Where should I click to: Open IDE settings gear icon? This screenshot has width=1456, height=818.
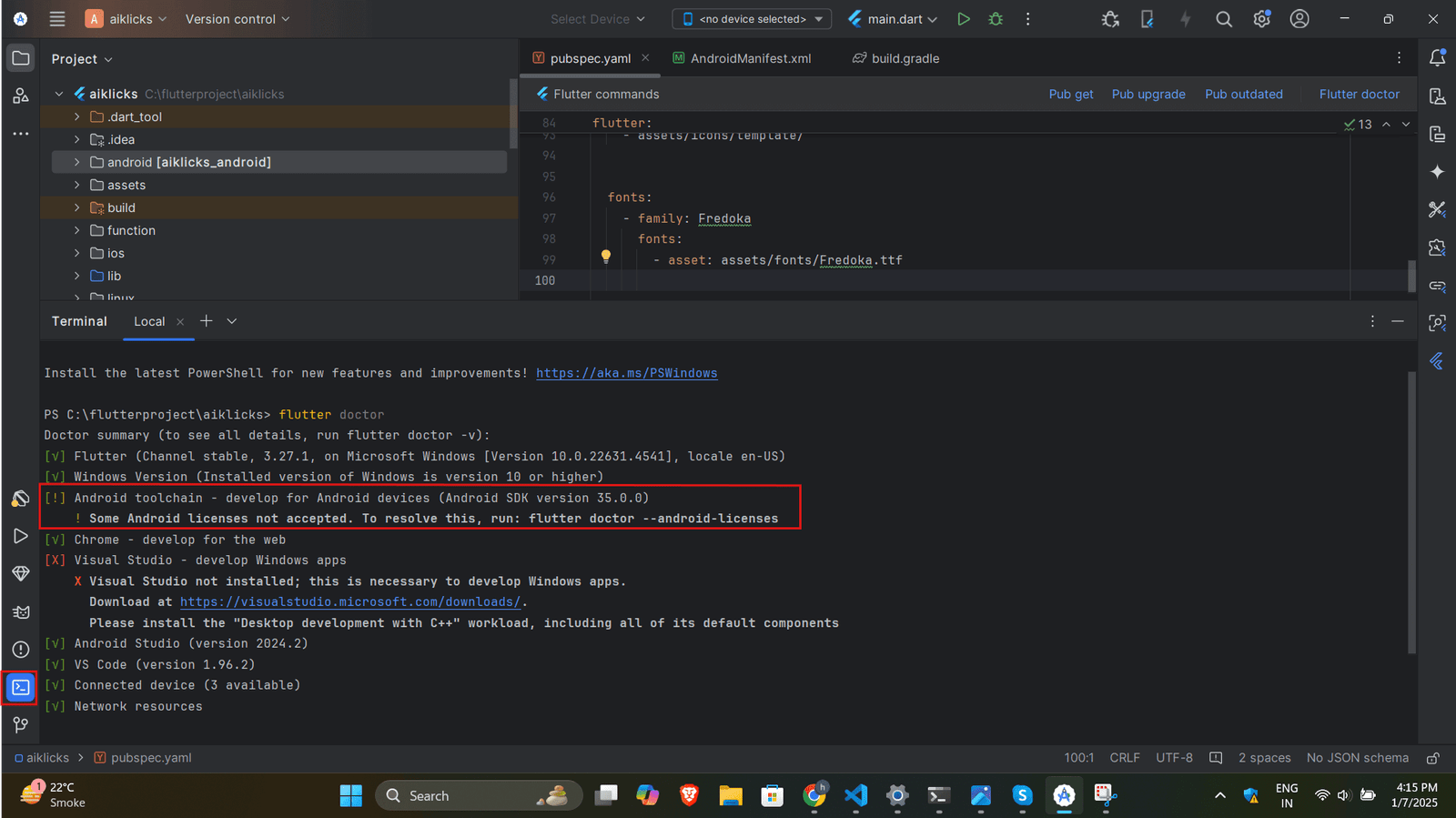click(x=1261, y=19)
